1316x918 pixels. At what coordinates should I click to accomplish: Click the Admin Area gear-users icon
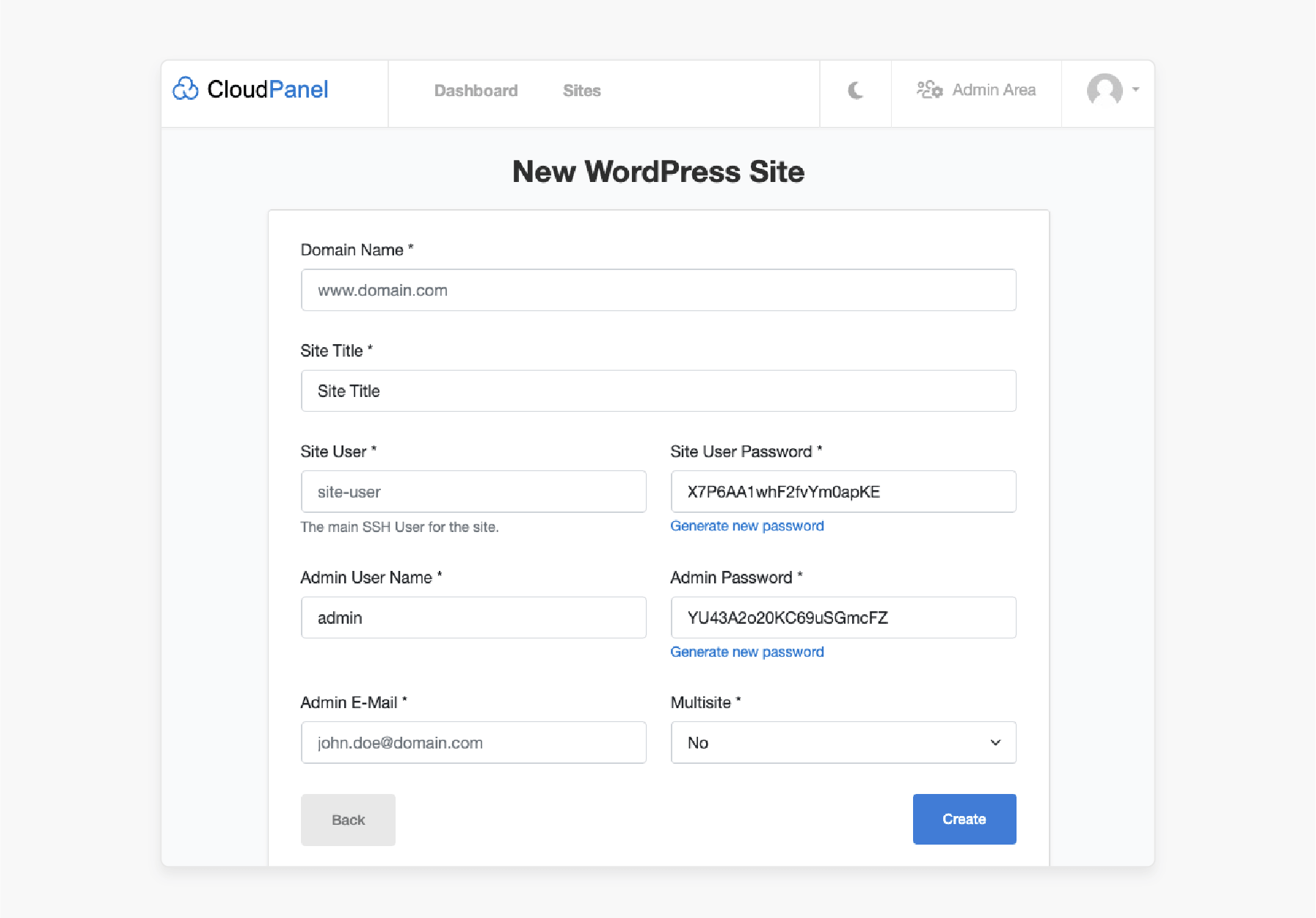click(x=929, y=90)
